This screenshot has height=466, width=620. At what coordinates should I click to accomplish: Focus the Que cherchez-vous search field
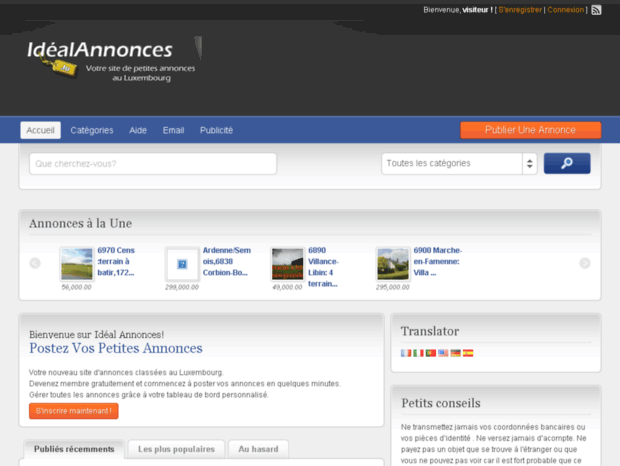(x=153, y=164)
